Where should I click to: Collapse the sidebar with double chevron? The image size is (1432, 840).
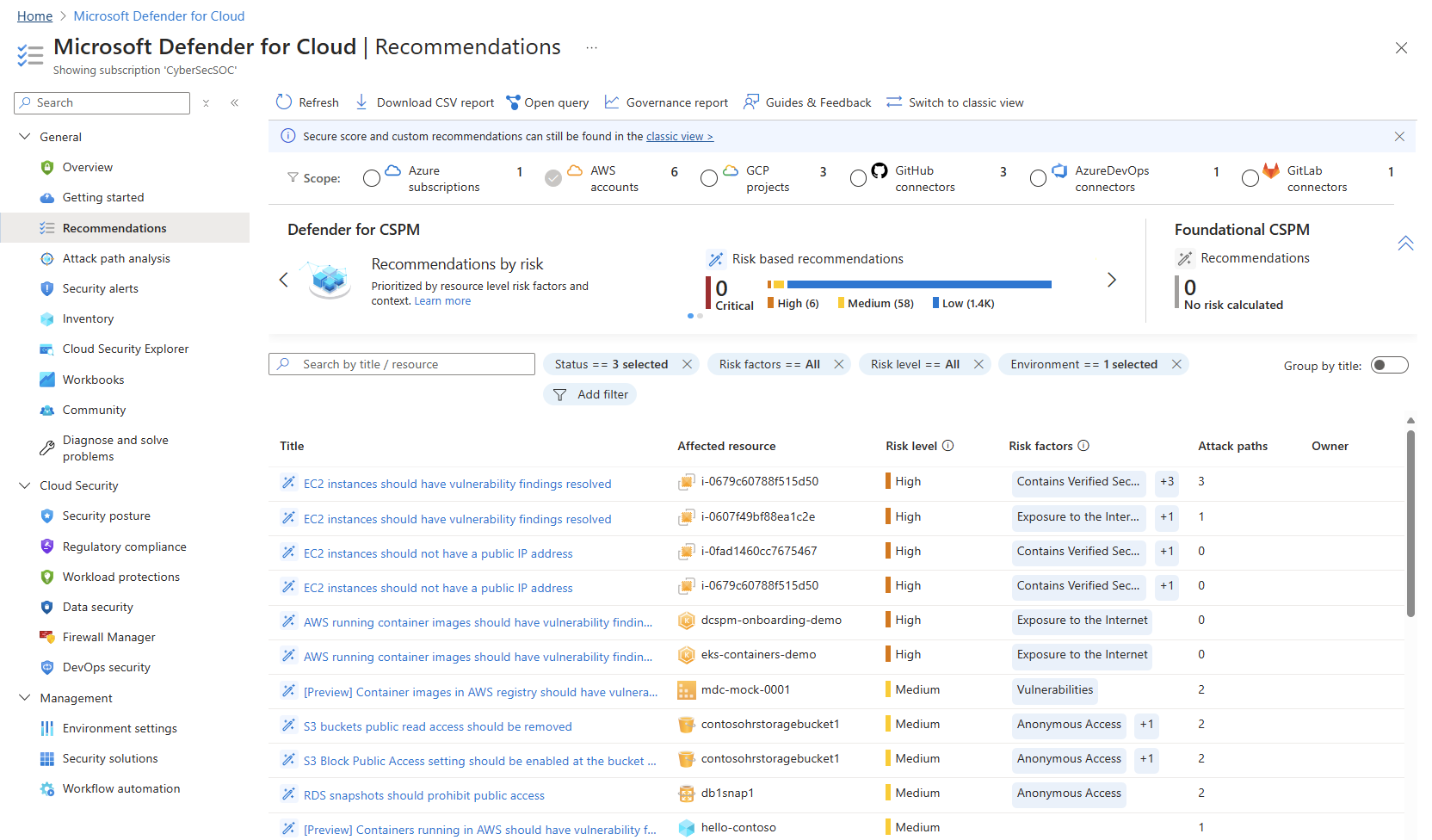(234, 102)
